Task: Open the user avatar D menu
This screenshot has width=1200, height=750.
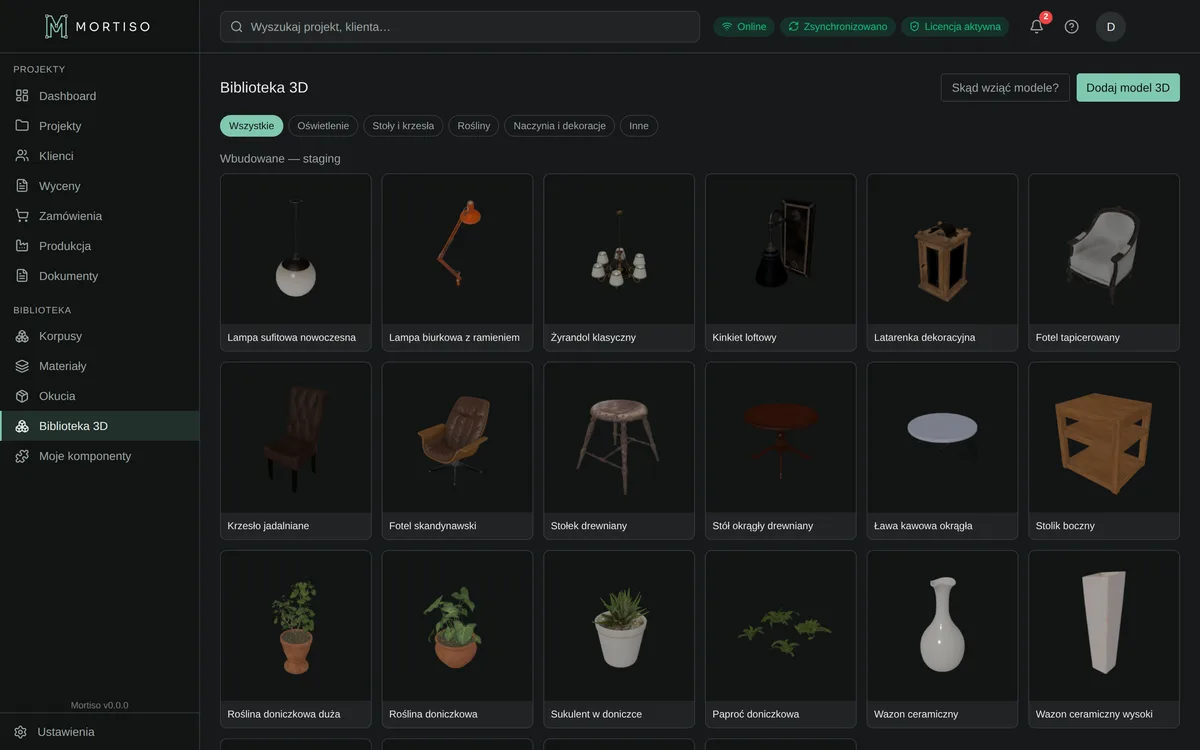Action: [1111, 27]
